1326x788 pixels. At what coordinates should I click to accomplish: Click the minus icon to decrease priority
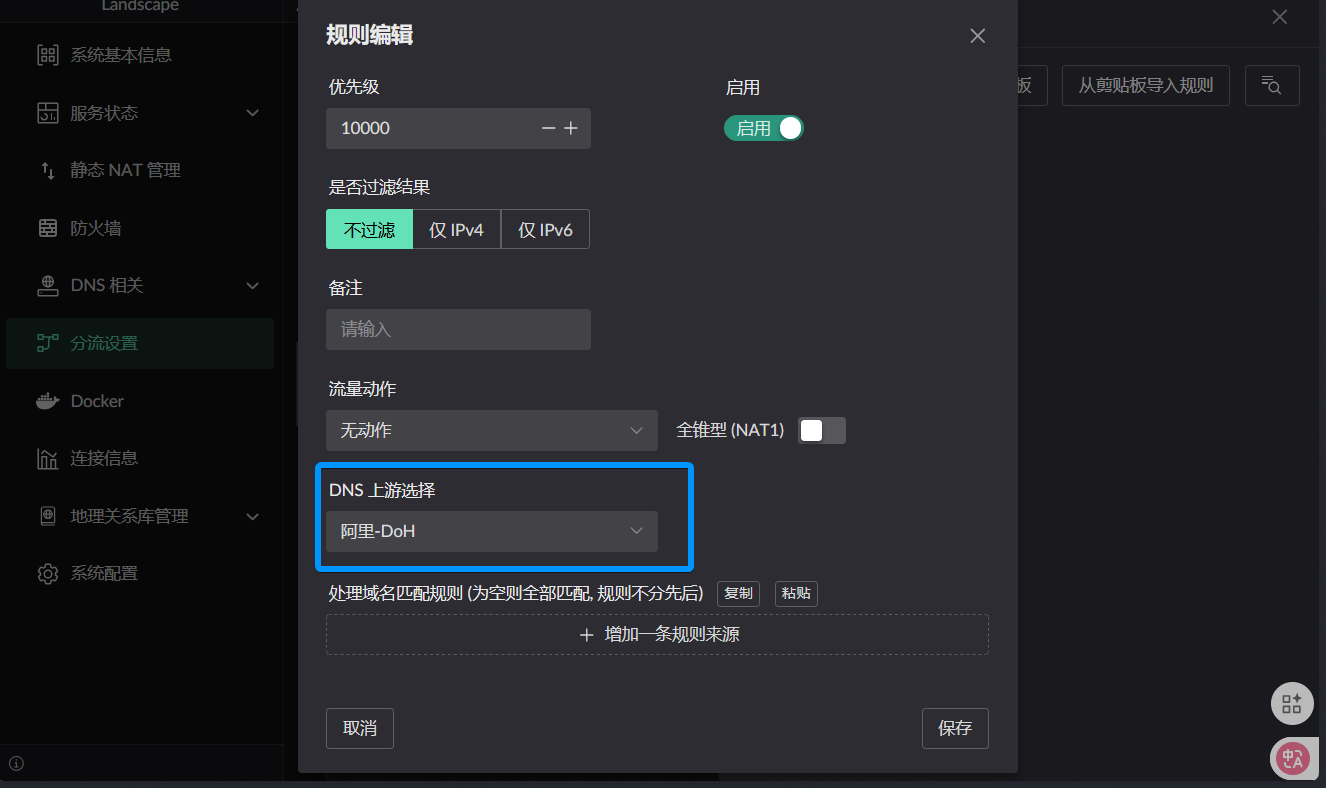(548, 128)
